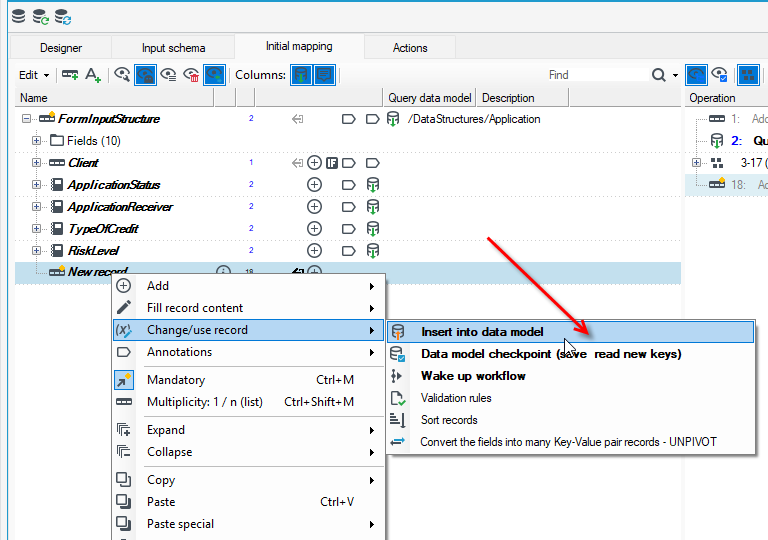Viewport: 768px width, 540px height.
Task: Collapse the FormInputStructure tree node
Action: coord(26,119)
